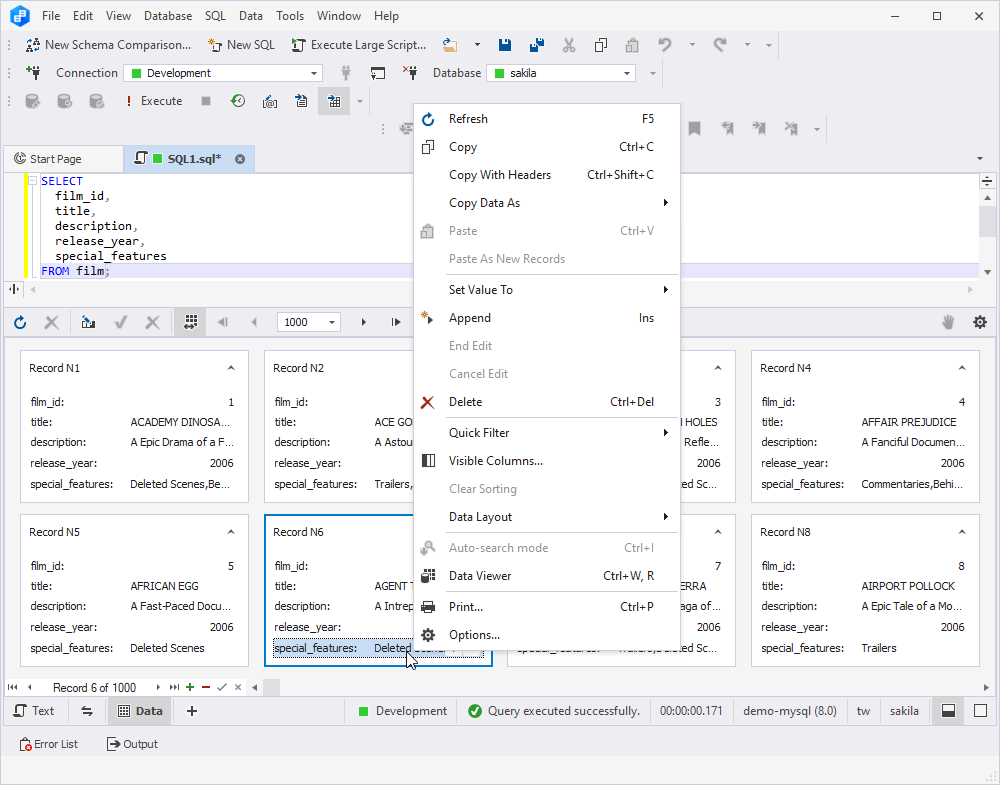Collapse Record N8 card
This screenshot has width=1000, height=785.
point(962,532)
